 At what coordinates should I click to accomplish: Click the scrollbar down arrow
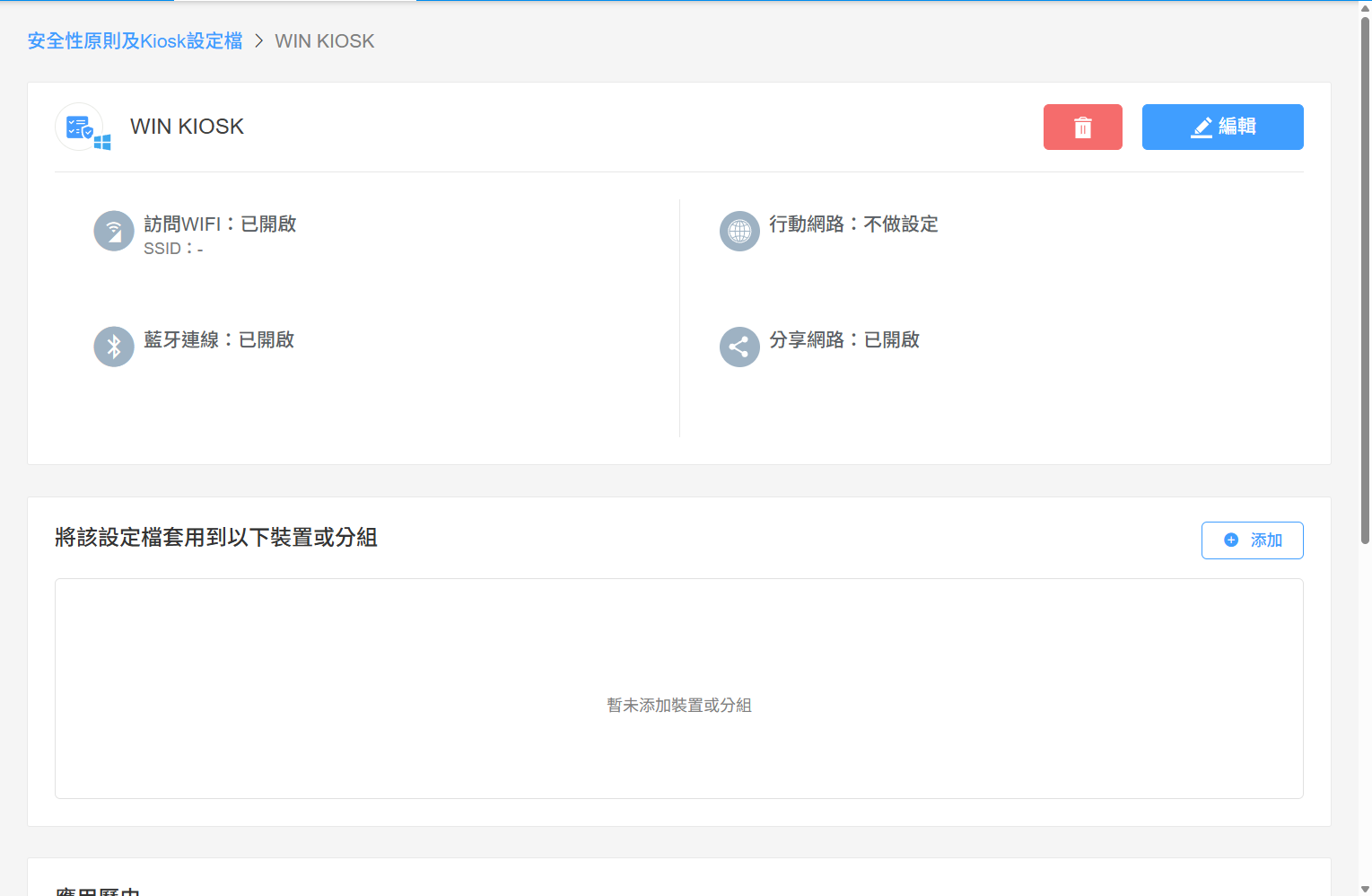click(x=1365, y=889)
